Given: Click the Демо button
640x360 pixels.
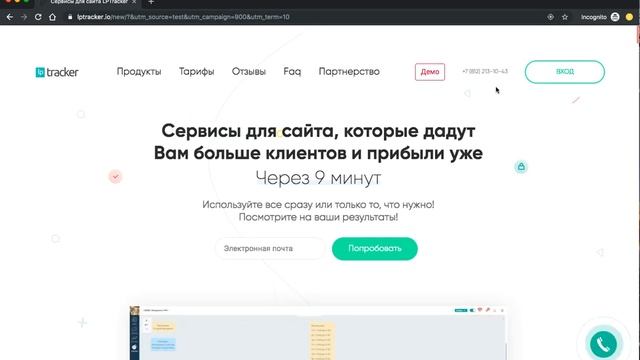Looking at the screenshot, I should 430,72.
